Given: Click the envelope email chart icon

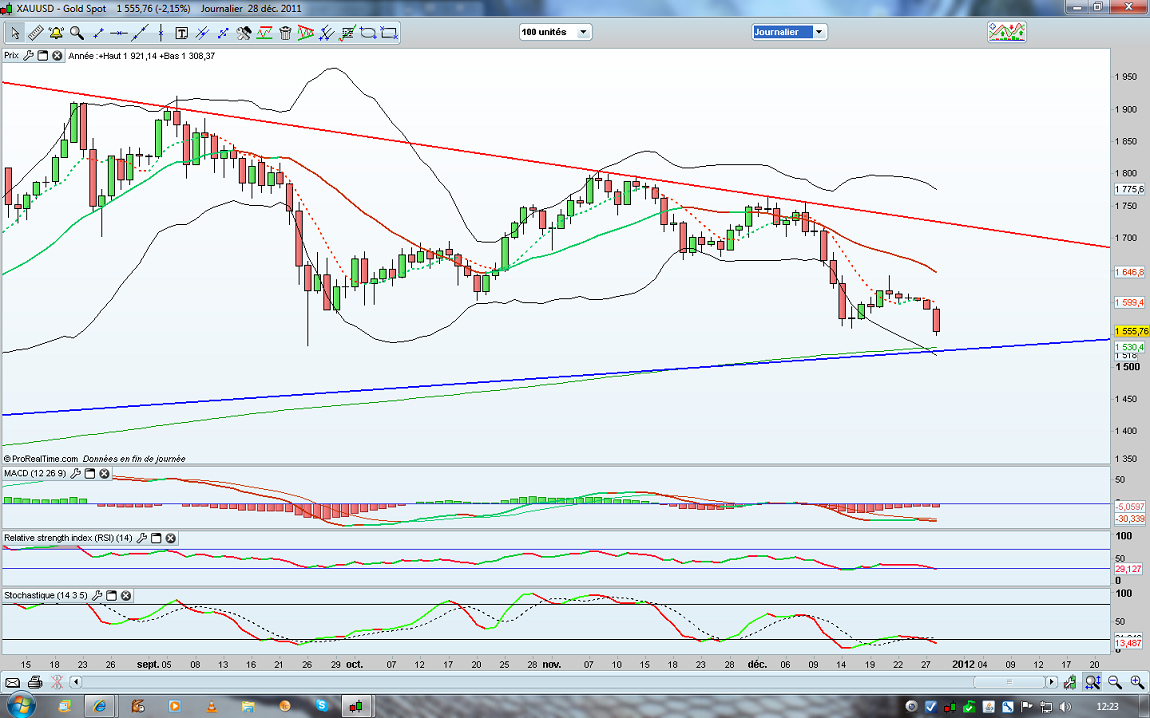Looking at the screenshot, I should (x=12, y=683).
